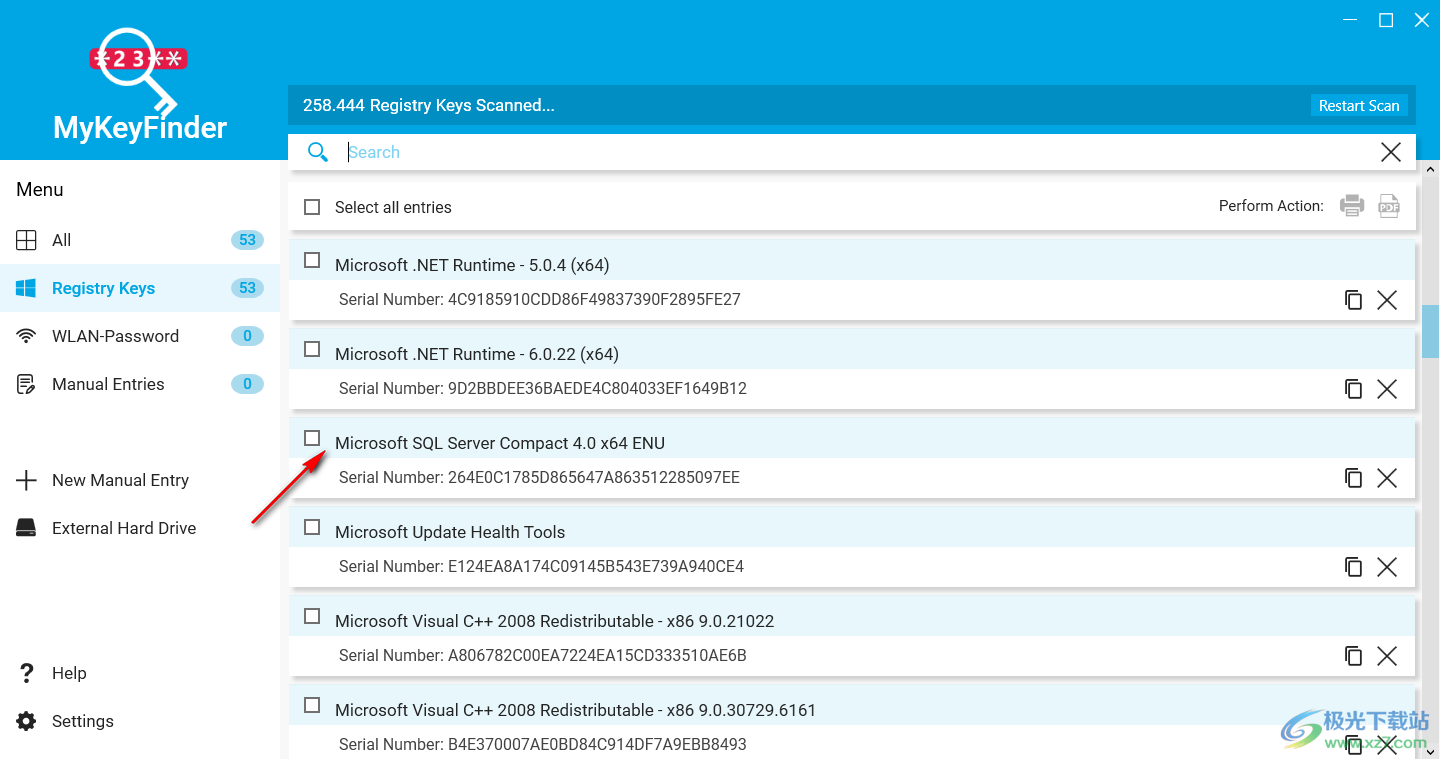Image resolution: width=1440 pixels, height=759 pixels.
Task: Open the Help page
Action: point(140,673)
